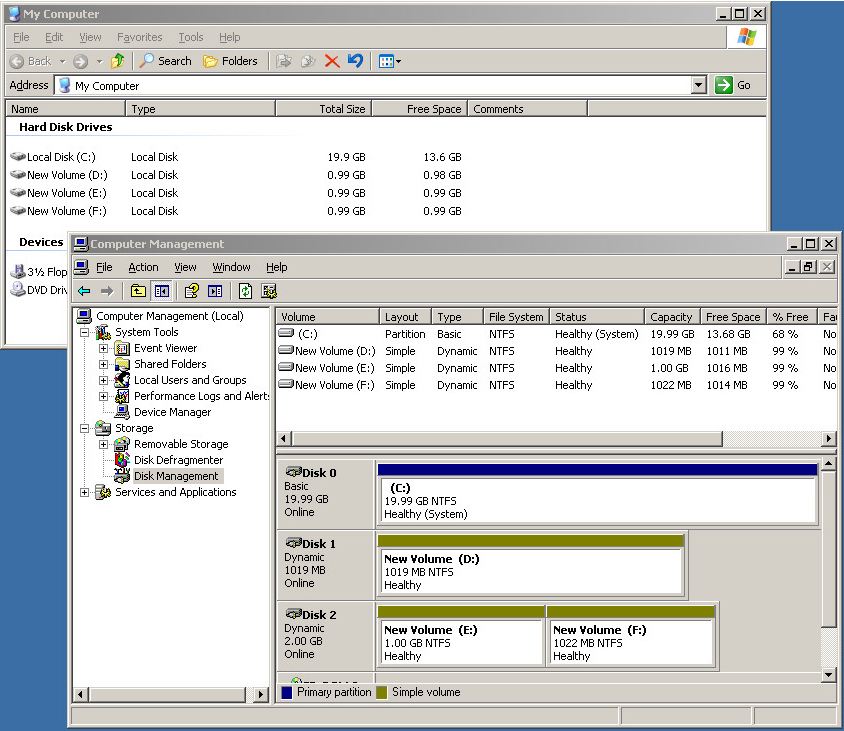
Task: Open the Action menu in Computer Management
Action: 143,267
